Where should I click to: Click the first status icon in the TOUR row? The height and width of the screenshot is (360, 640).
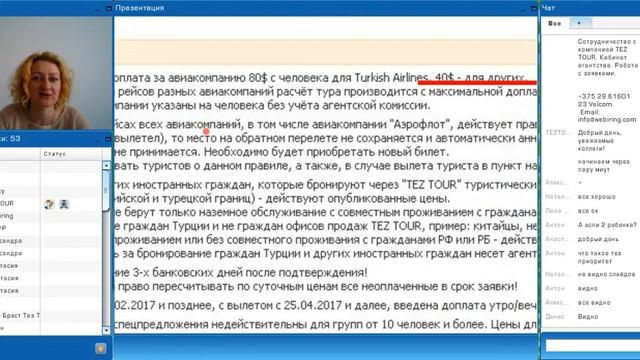pyautogui.click(x=49, y=204)
